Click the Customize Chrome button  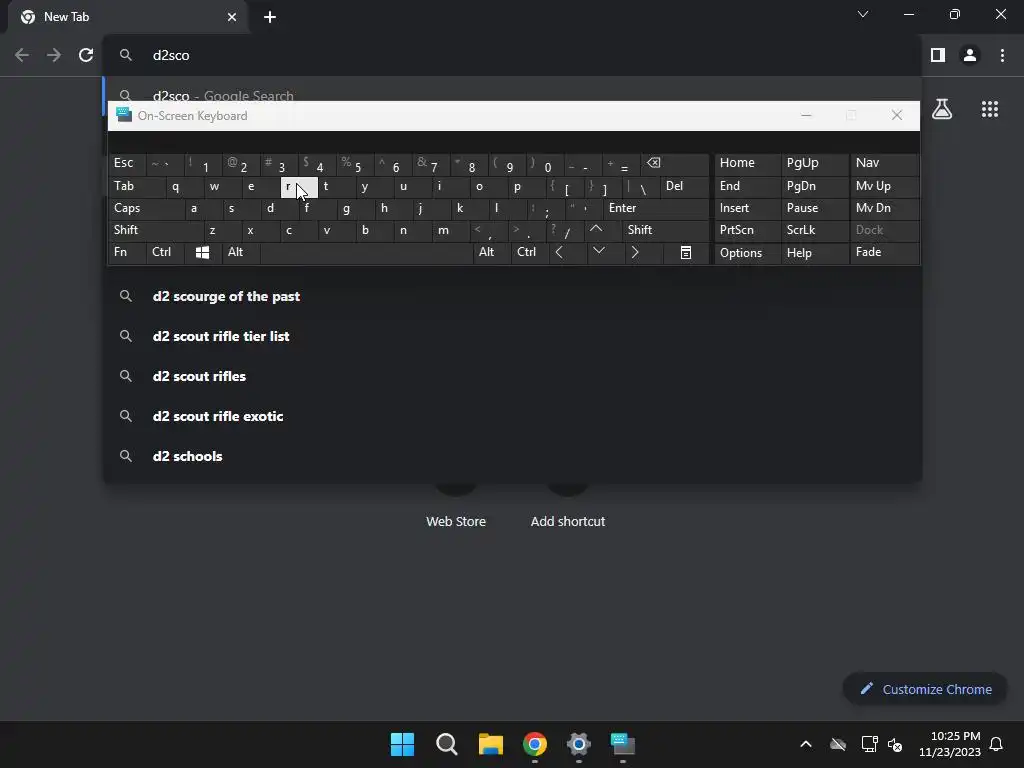pyautogui.click(x=925, y=689)
